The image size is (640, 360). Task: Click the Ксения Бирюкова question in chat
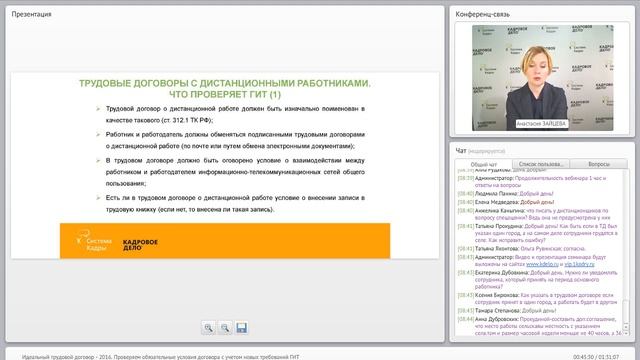[537, 298]
